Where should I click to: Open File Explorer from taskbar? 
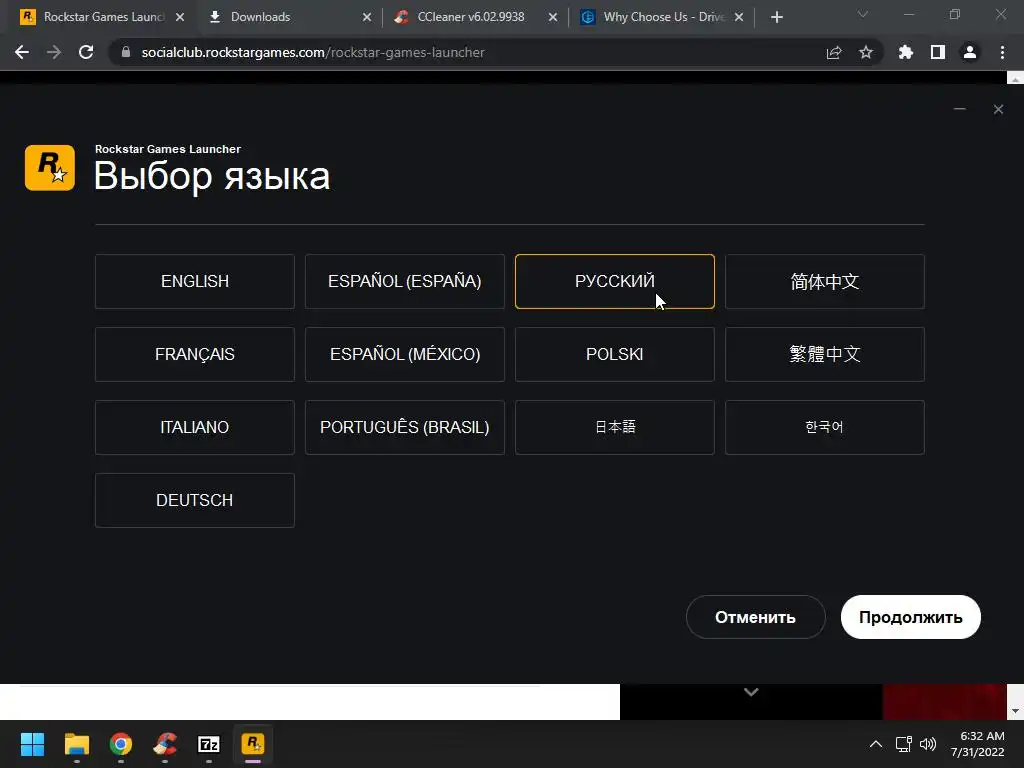coord(76,744)
